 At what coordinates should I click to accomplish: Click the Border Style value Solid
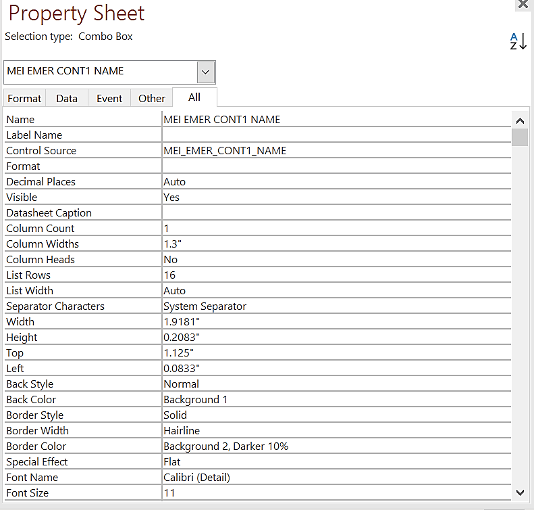click(336, 415)
